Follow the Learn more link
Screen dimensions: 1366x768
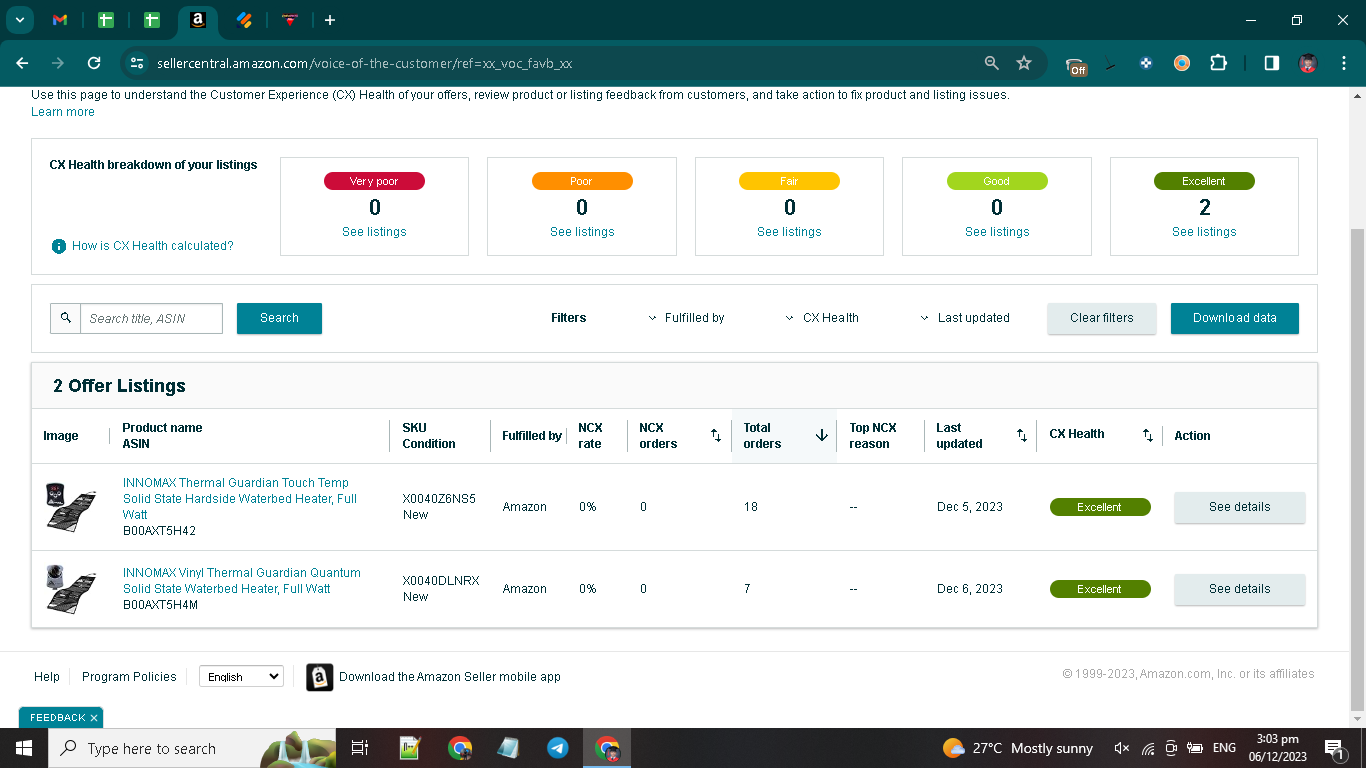pos(63,112)
